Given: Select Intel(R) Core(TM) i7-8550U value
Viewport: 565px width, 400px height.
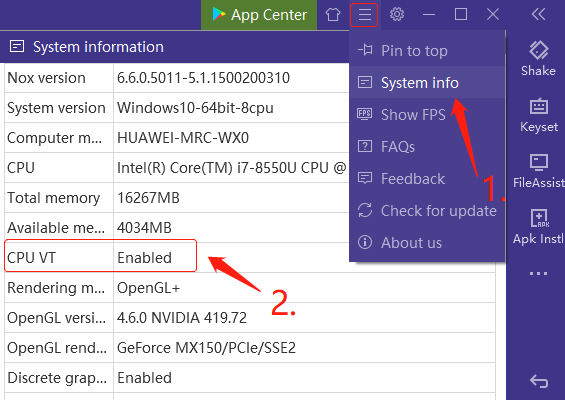Looking at the screenshot, I should tap(231, 168).
